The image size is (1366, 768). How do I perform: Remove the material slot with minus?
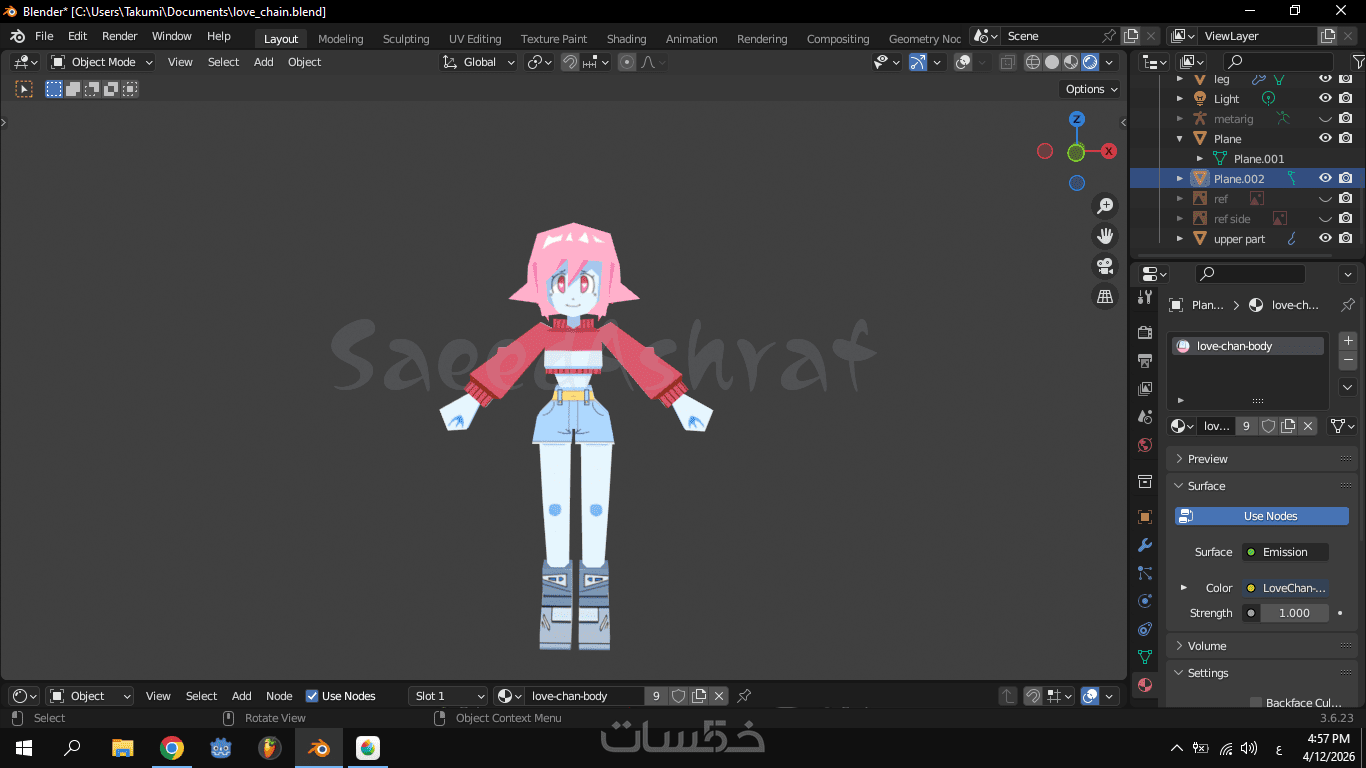(x=1348, y=360)
